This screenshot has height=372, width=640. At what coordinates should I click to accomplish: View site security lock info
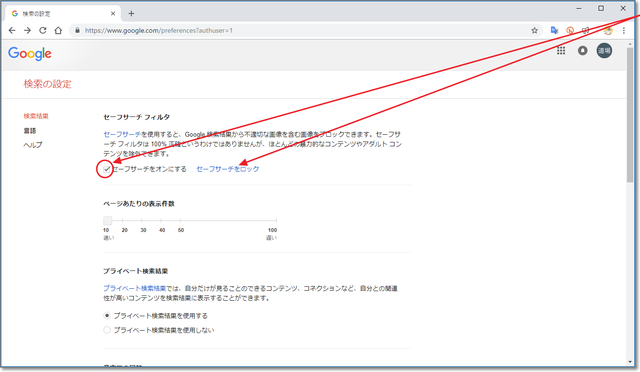pos(78,31)
